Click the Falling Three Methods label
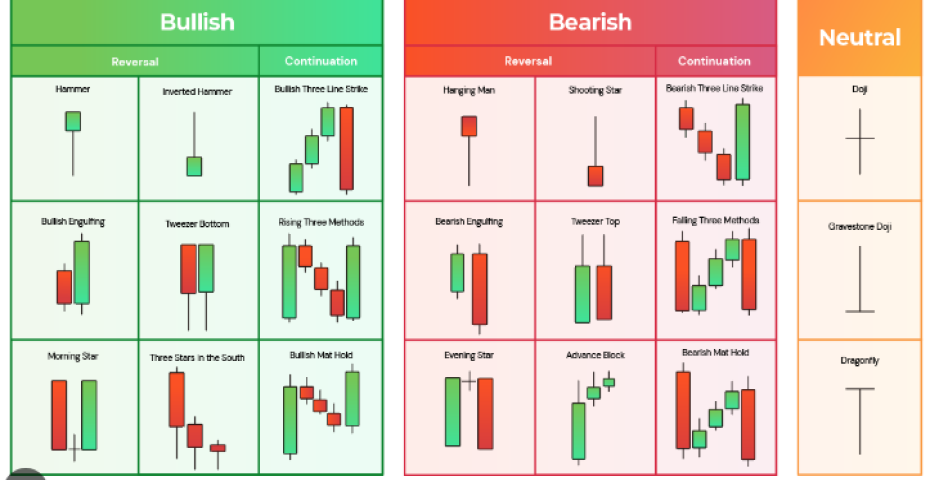Image resolution: width=930 pixels, height=480 pixels. point(714,220)
